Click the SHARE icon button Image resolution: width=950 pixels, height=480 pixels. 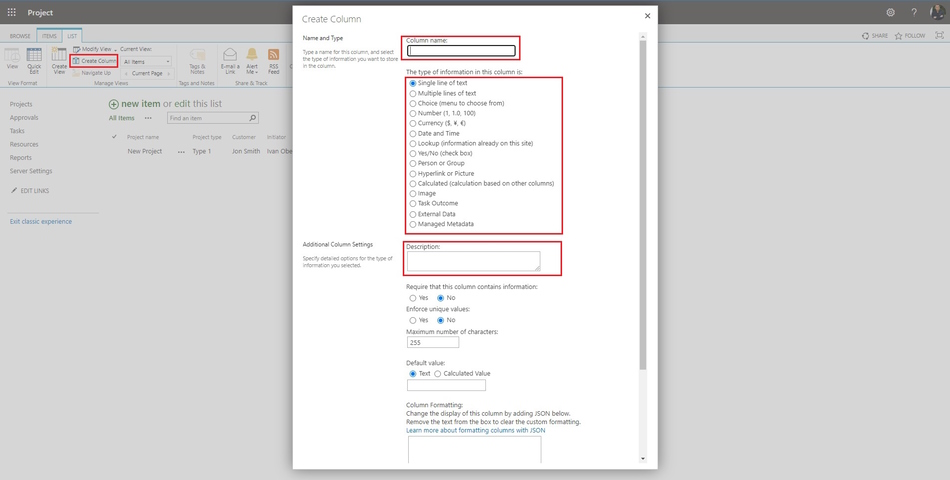[875, 36]
